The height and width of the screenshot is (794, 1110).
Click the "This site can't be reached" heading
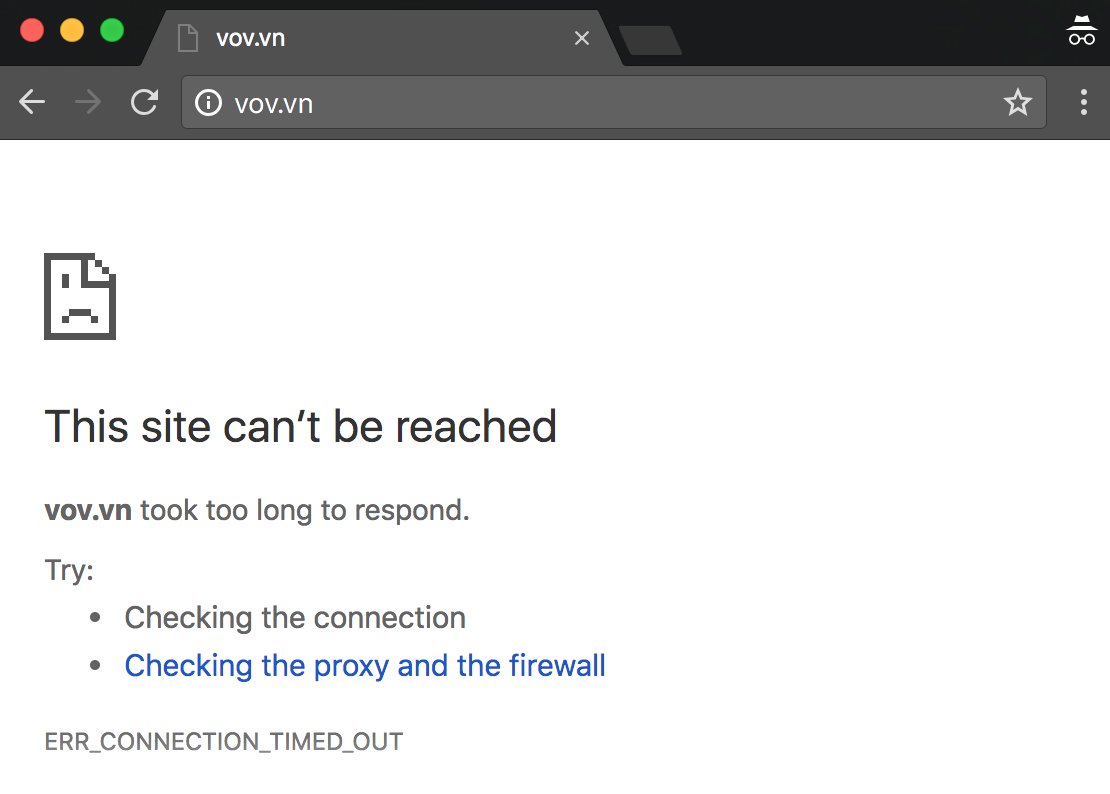[300, 427]
